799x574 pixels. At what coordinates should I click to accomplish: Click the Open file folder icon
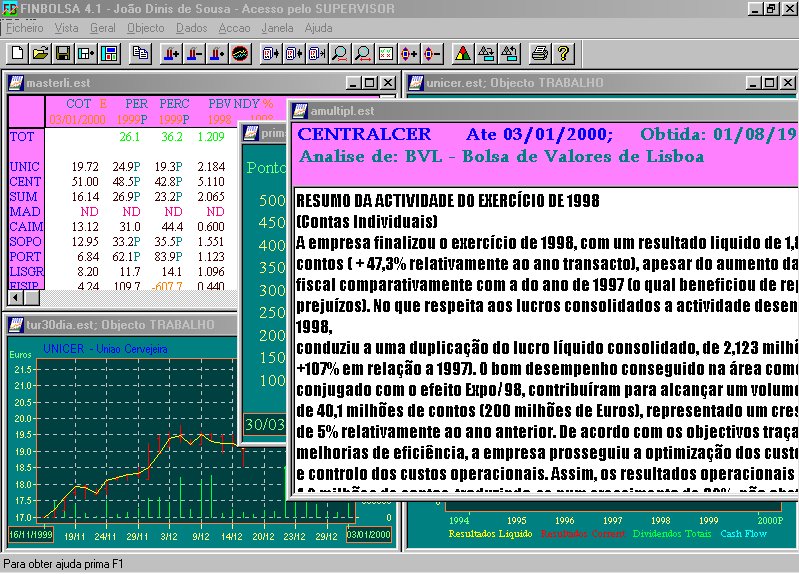coord(40,53)
